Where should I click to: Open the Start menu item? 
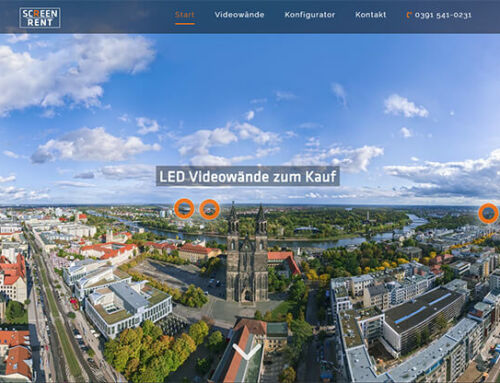click(185, 15)
